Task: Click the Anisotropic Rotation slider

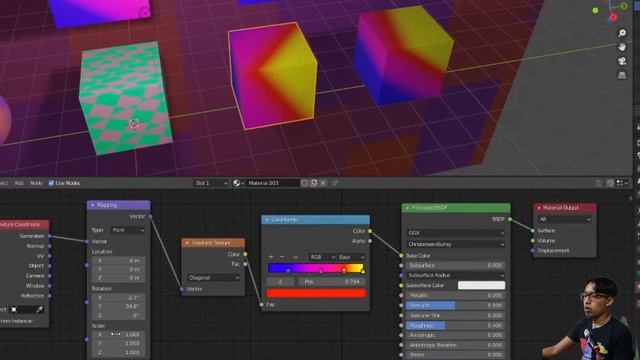Action: click(x=456, y=345)
